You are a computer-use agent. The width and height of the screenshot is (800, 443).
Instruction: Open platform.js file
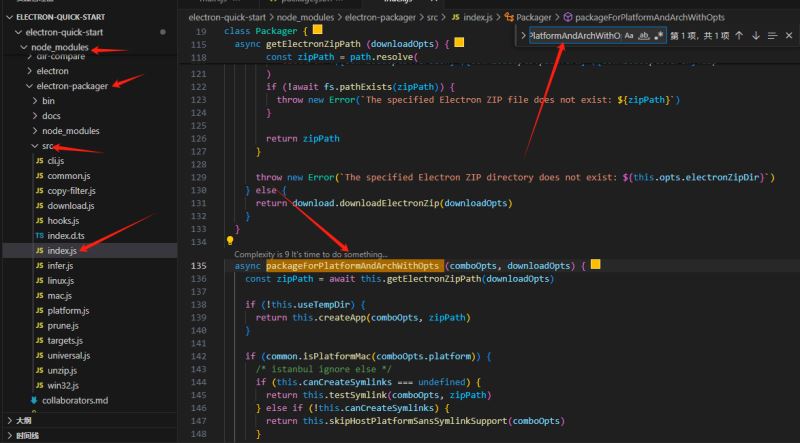pyautogui.click(x=68, y=310)
